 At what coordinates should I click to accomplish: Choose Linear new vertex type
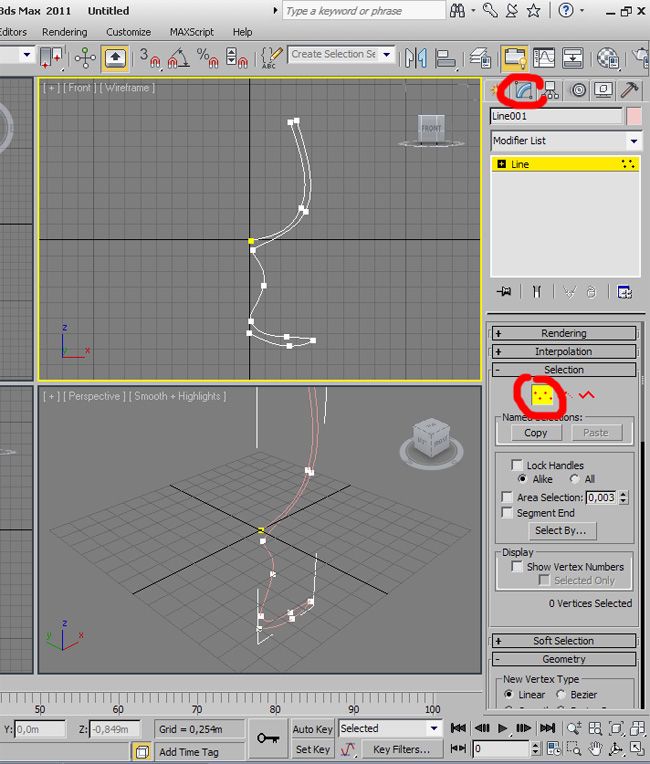(509, 694)
